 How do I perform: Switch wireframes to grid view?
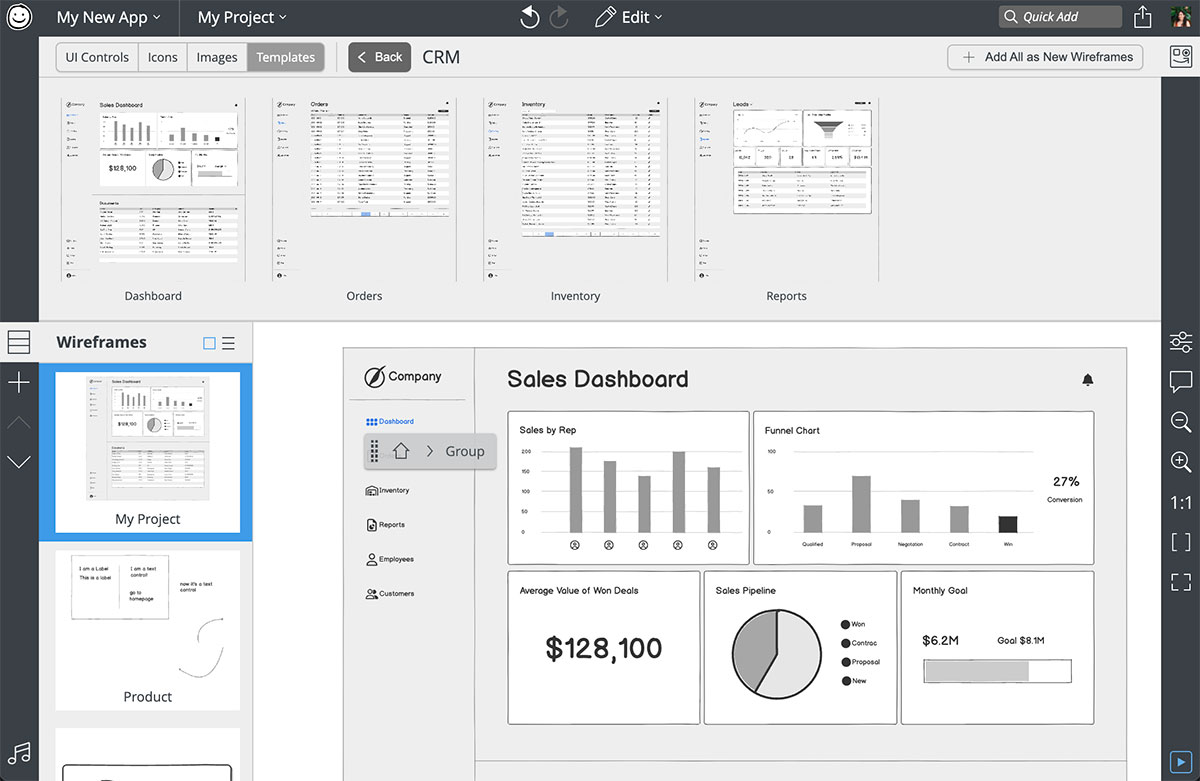[x=209, y=343]
